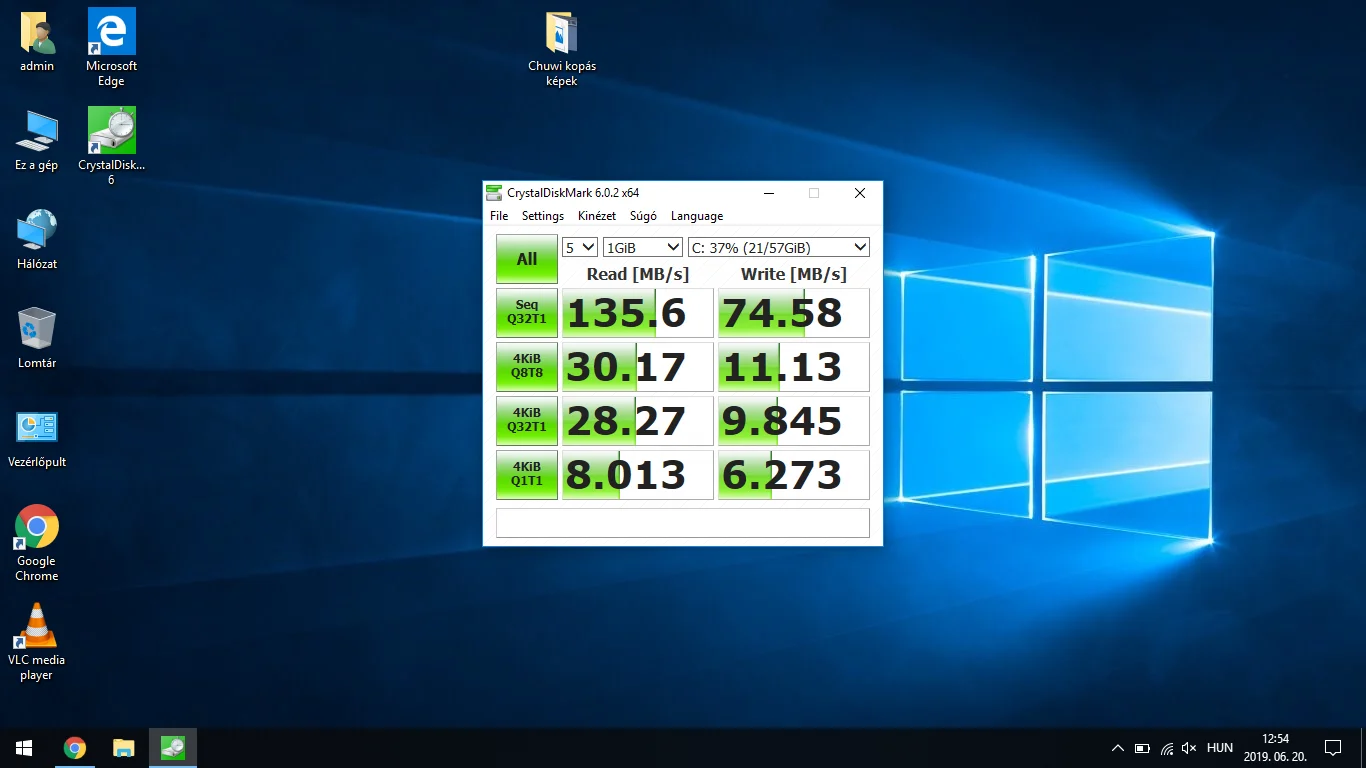Click the Chrome icon in the taskbar
Viewport: 1366px width, 768px height.
75,748
